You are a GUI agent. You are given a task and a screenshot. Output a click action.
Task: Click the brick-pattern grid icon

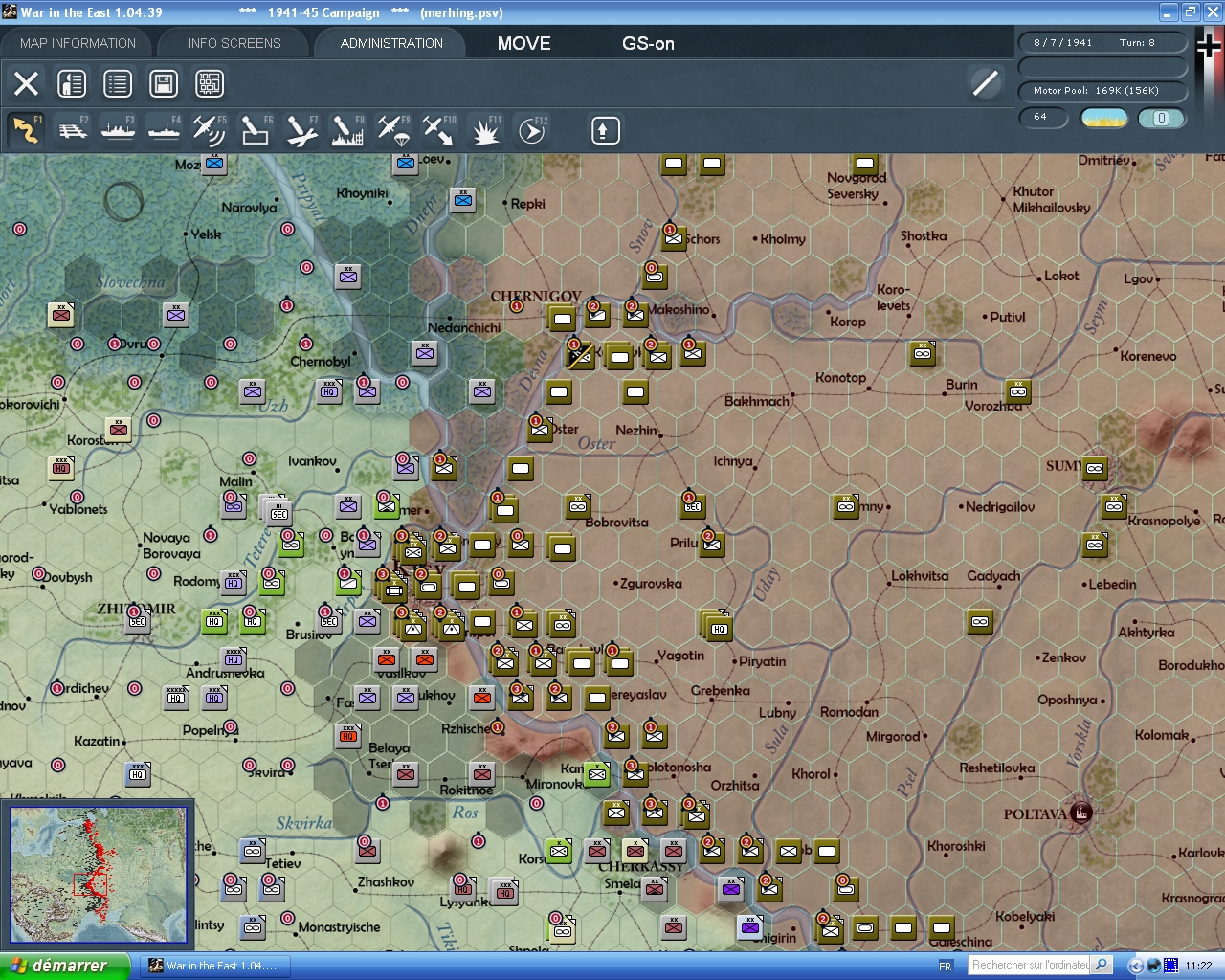tap(210, 83)
